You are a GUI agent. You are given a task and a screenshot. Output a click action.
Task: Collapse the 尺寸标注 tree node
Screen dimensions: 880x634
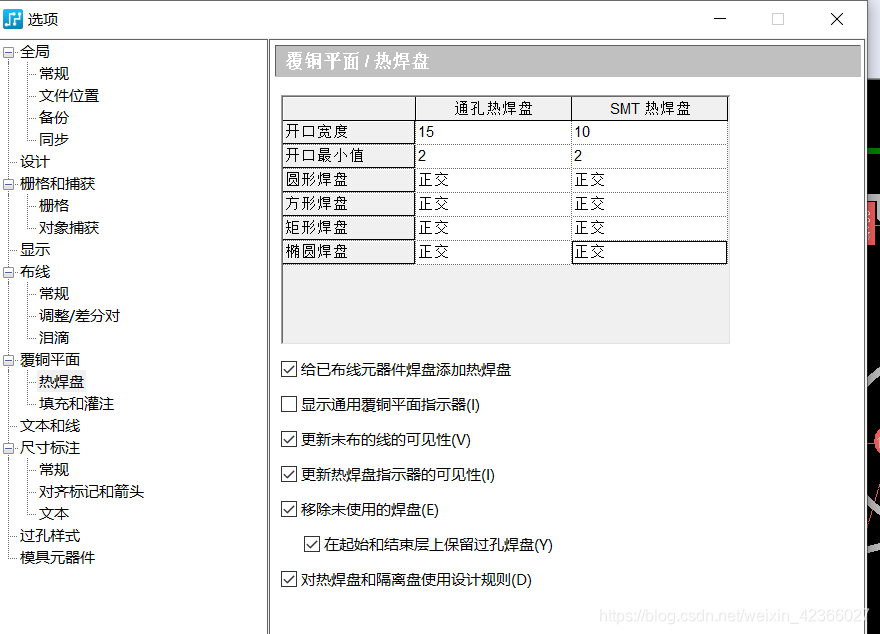coord(8,448)
